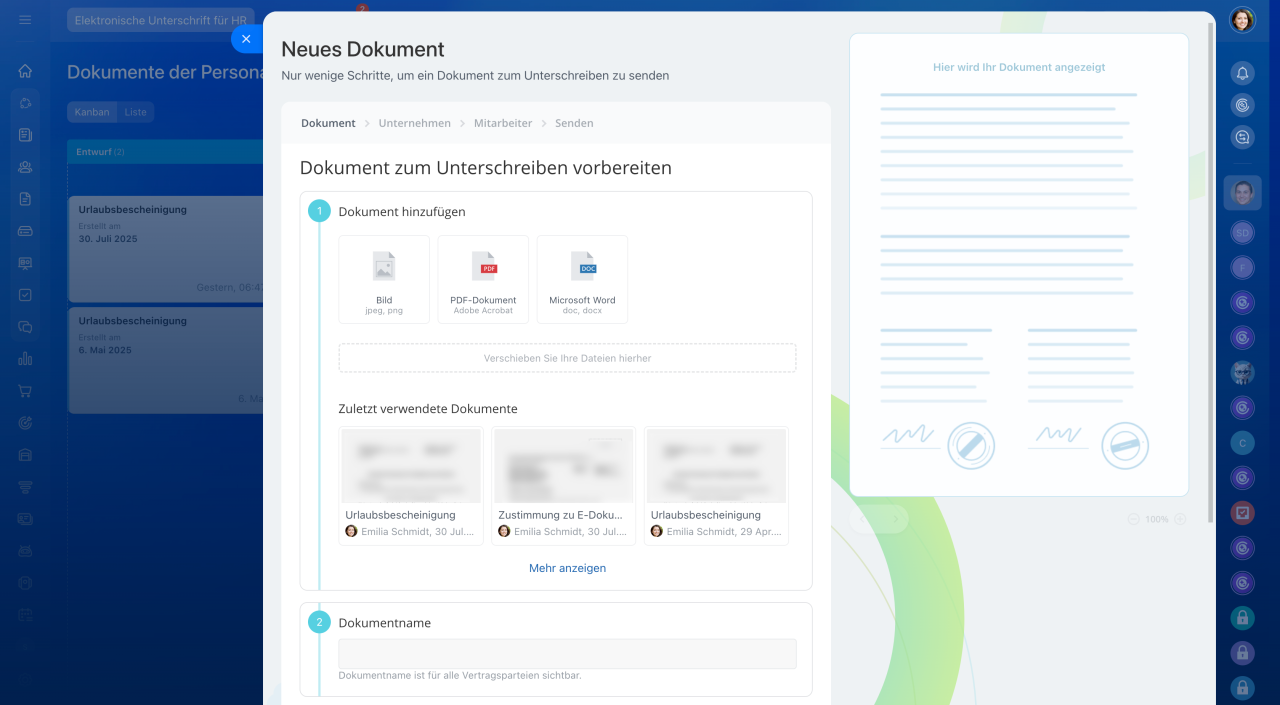Screen dimensions: 1280x705
Task: Open the red checkbox chat icon in right panel
Action: (x=1242, y=513)
